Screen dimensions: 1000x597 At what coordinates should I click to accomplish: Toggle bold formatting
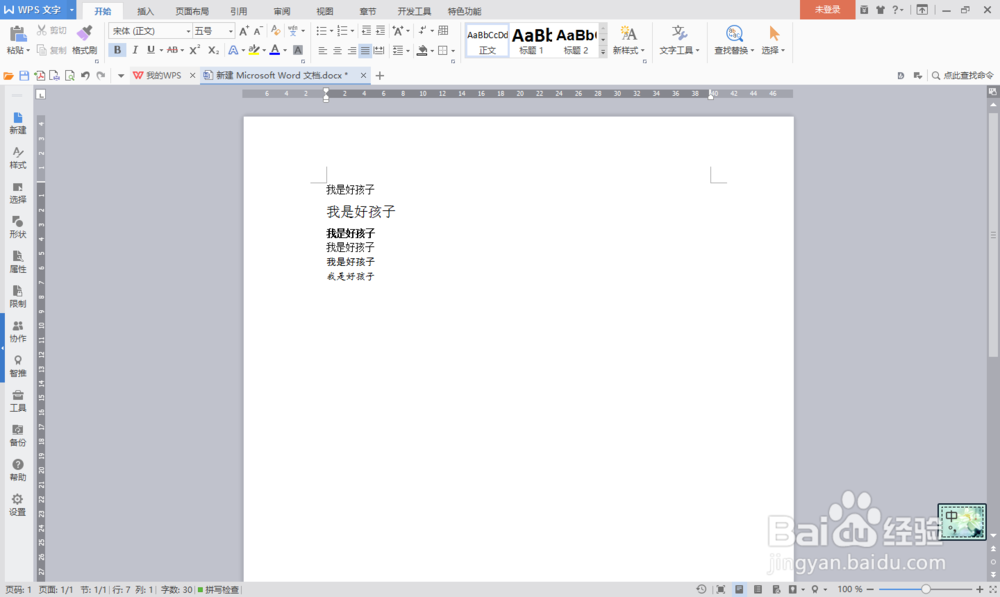(x=118, y=50)
